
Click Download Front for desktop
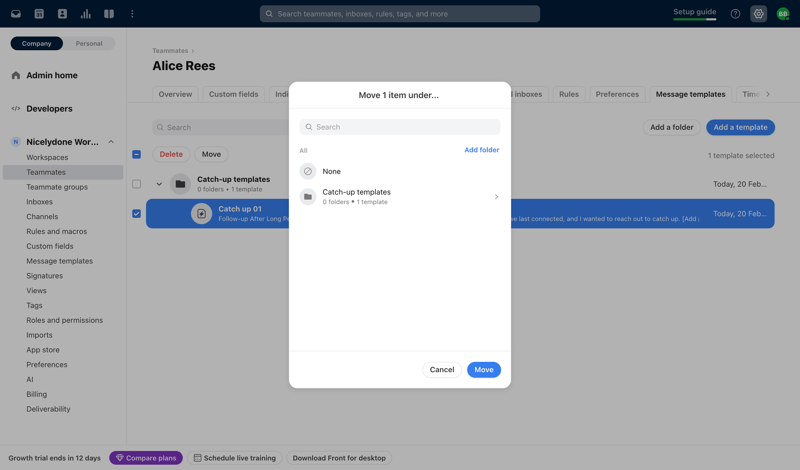tap(339, 458)
